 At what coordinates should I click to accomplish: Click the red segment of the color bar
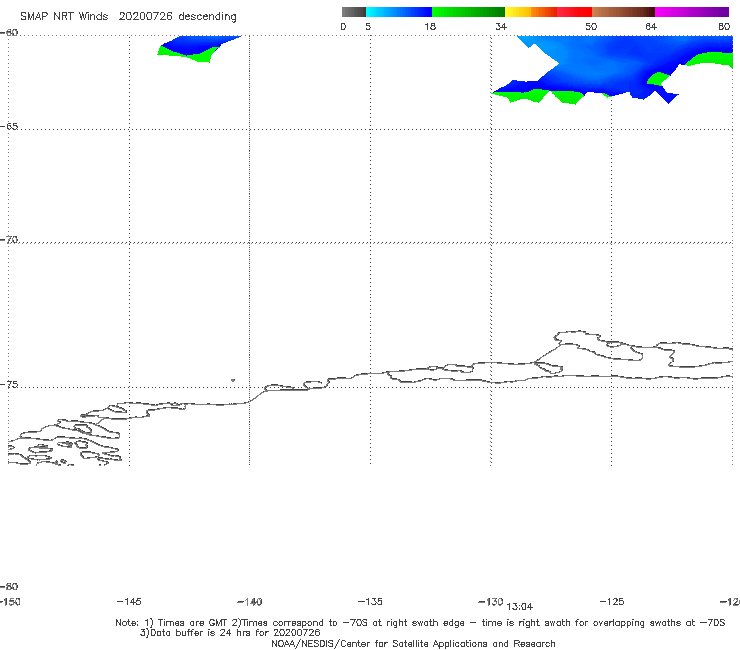pos(574,12)
